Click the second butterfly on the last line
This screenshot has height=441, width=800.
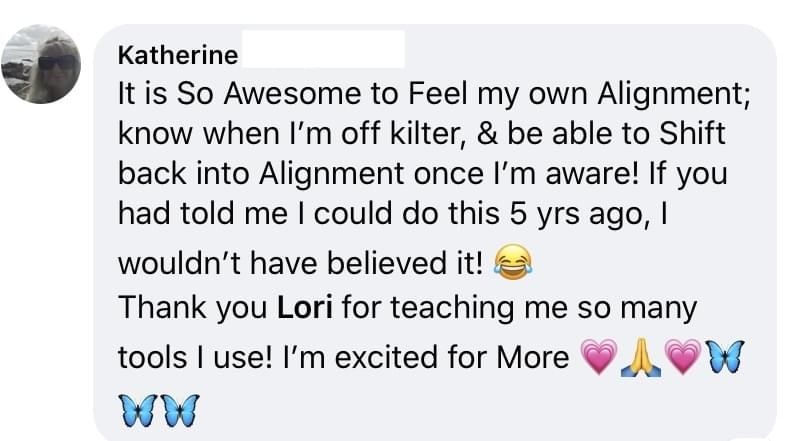180,407
